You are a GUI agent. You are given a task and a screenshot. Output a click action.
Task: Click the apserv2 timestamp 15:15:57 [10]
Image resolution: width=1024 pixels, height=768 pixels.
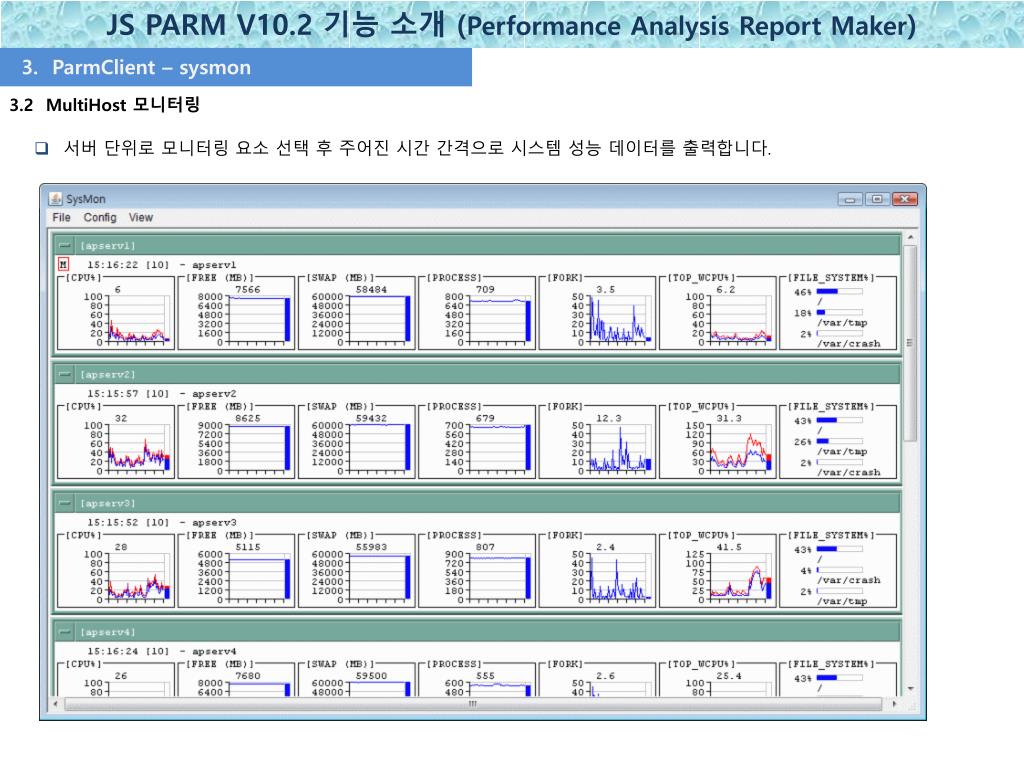[128, 393]
